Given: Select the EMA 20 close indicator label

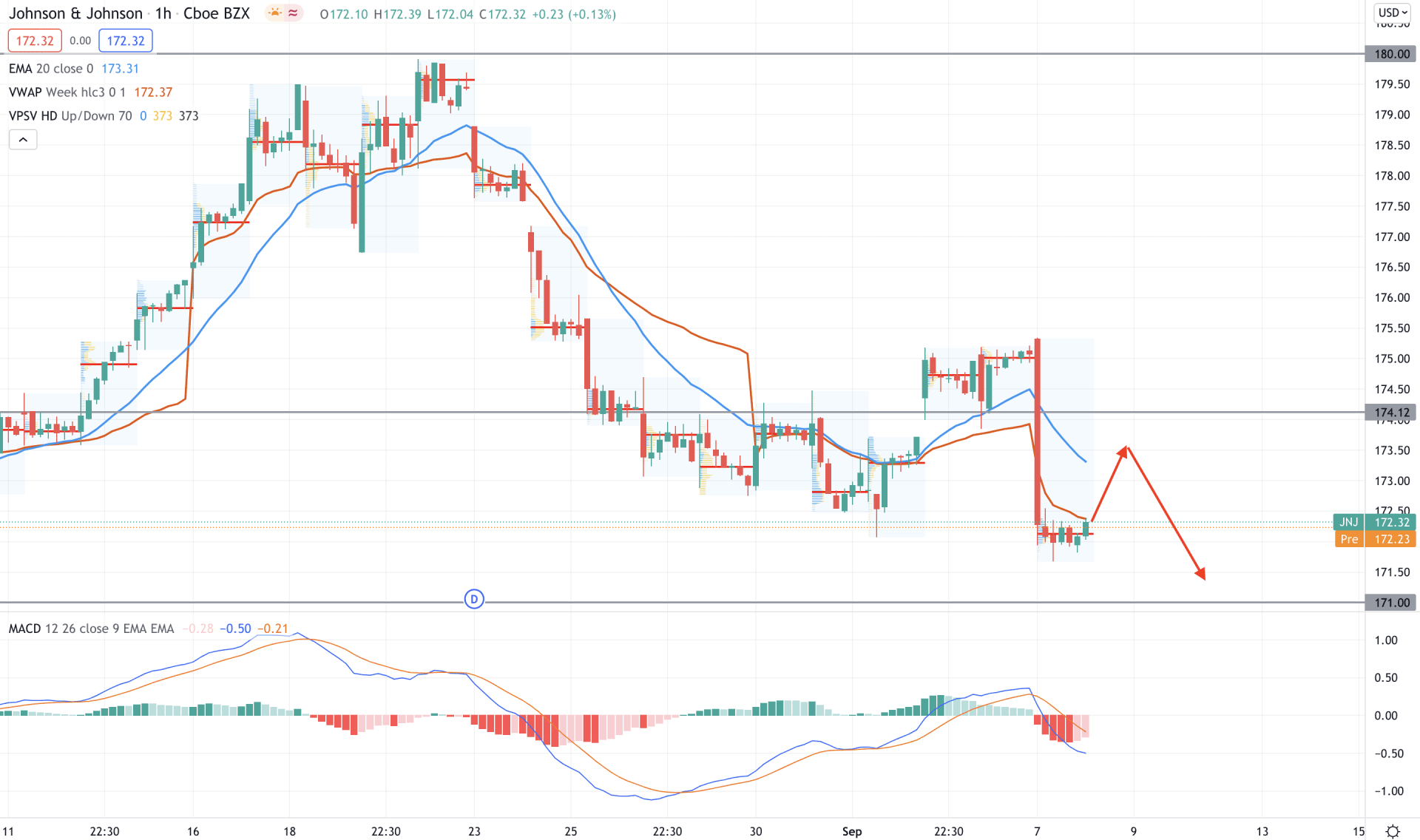Looking at the screenshot, I should [51, 69].
